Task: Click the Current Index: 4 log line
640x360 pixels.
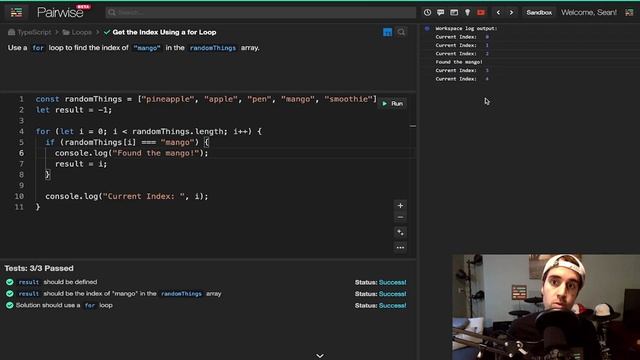Action: point(462,79)
